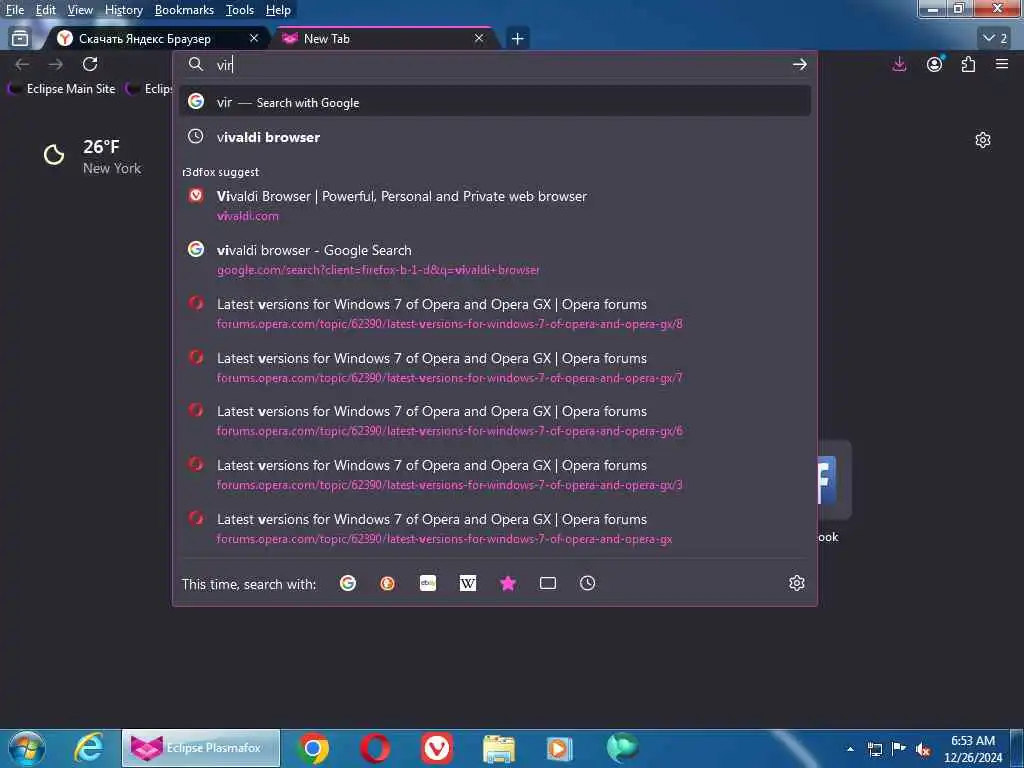Open a new tab with plus button
The image size is (1024, 768).
tap(517, 39)
